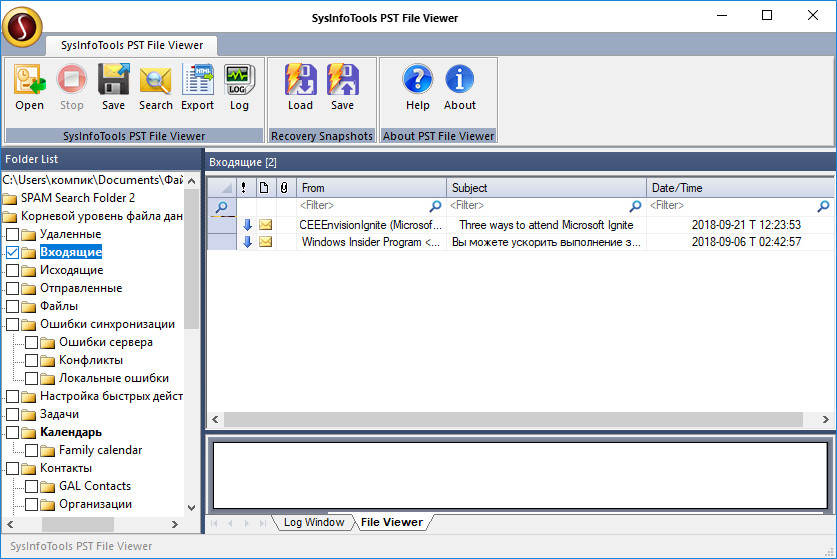Check the Family calendar checkbox
Image resolution: width=837 pixels, height=559 pixels.
tap(31, 451)
